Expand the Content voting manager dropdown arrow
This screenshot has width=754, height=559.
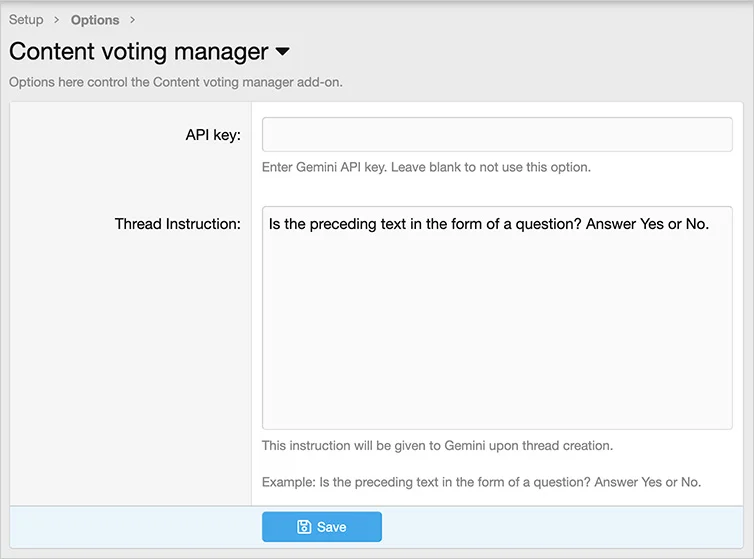pos(282,51)
